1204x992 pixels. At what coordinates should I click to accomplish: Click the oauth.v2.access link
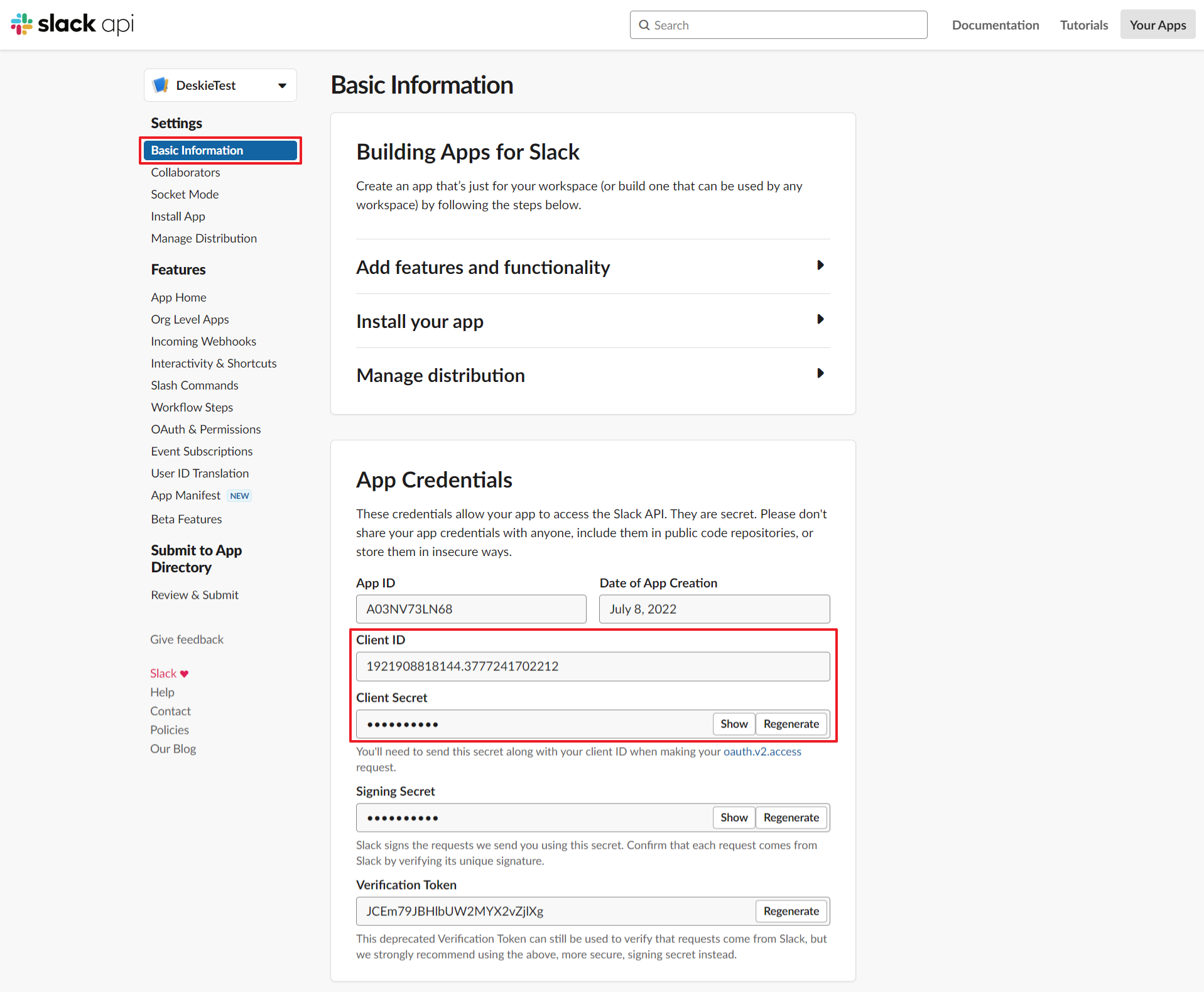coord(762,751)
